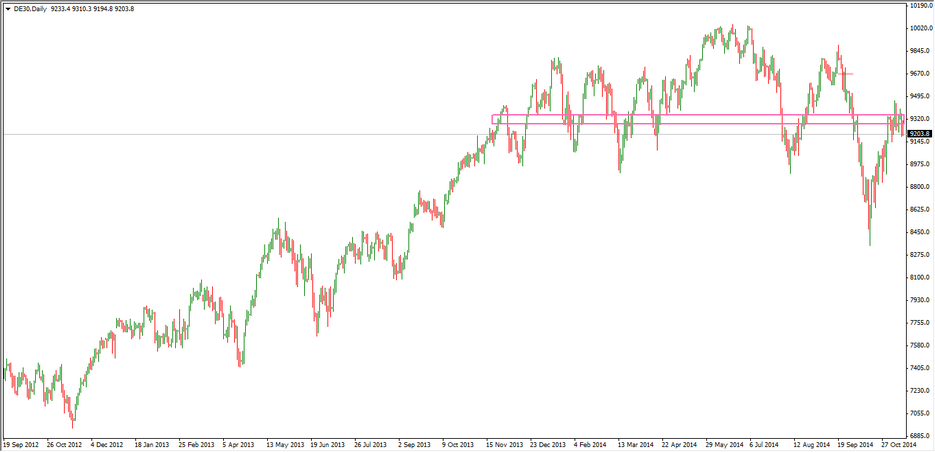
Task: Click the current price label 9203.8
Action: pyautogui.click(x=920, y=134)
